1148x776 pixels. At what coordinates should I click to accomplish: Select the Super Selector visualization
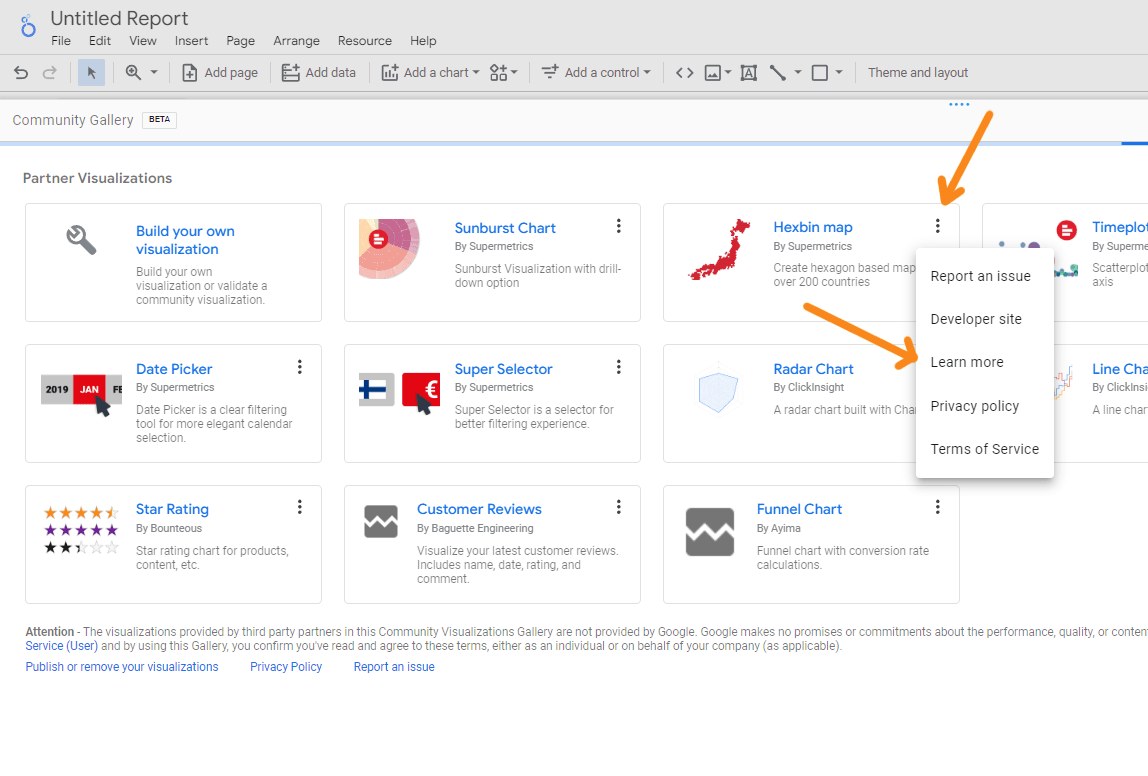click(x=504, y=369)
